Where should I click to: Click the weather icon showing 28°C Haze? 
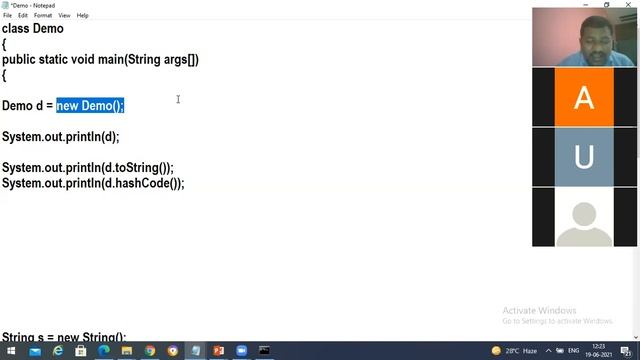pyautogui.click(x=514, y=351)
